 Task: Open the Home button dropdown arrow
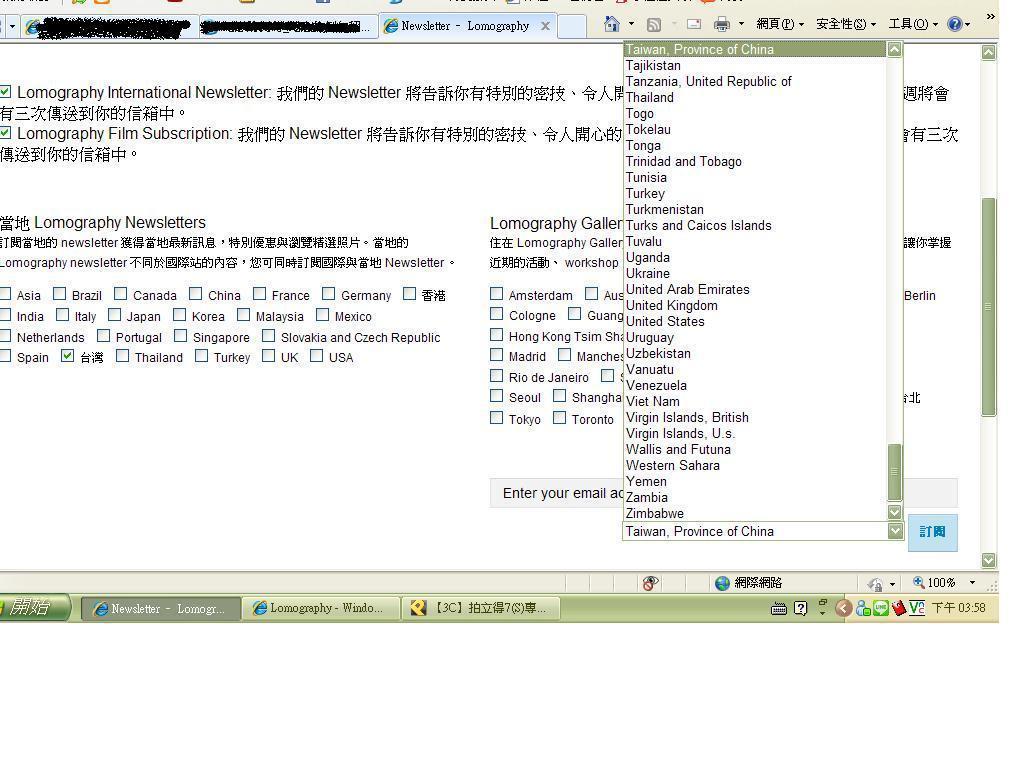pyautogui.click(x=631, y=24)
